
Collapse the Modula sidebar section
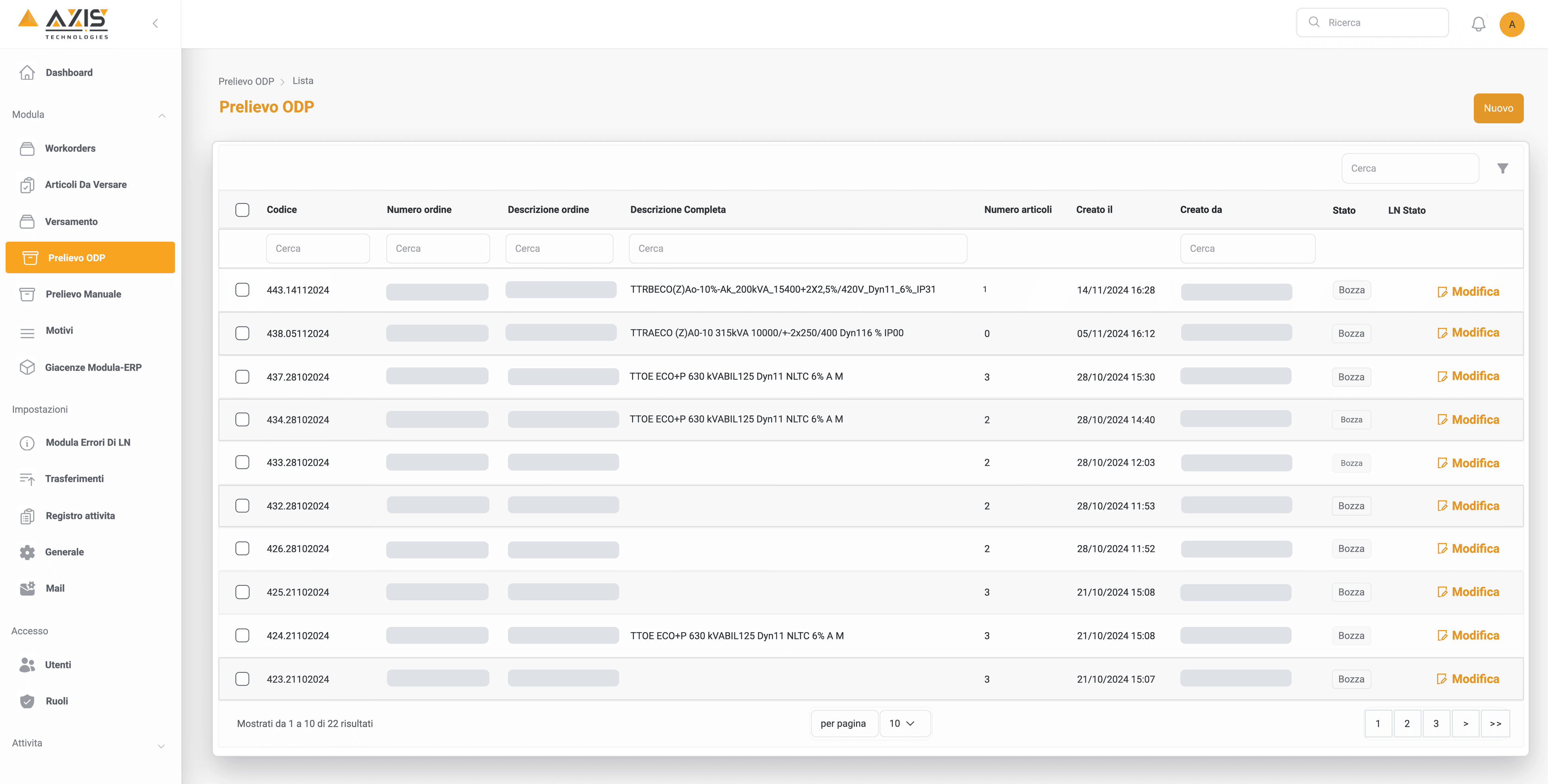162,115
